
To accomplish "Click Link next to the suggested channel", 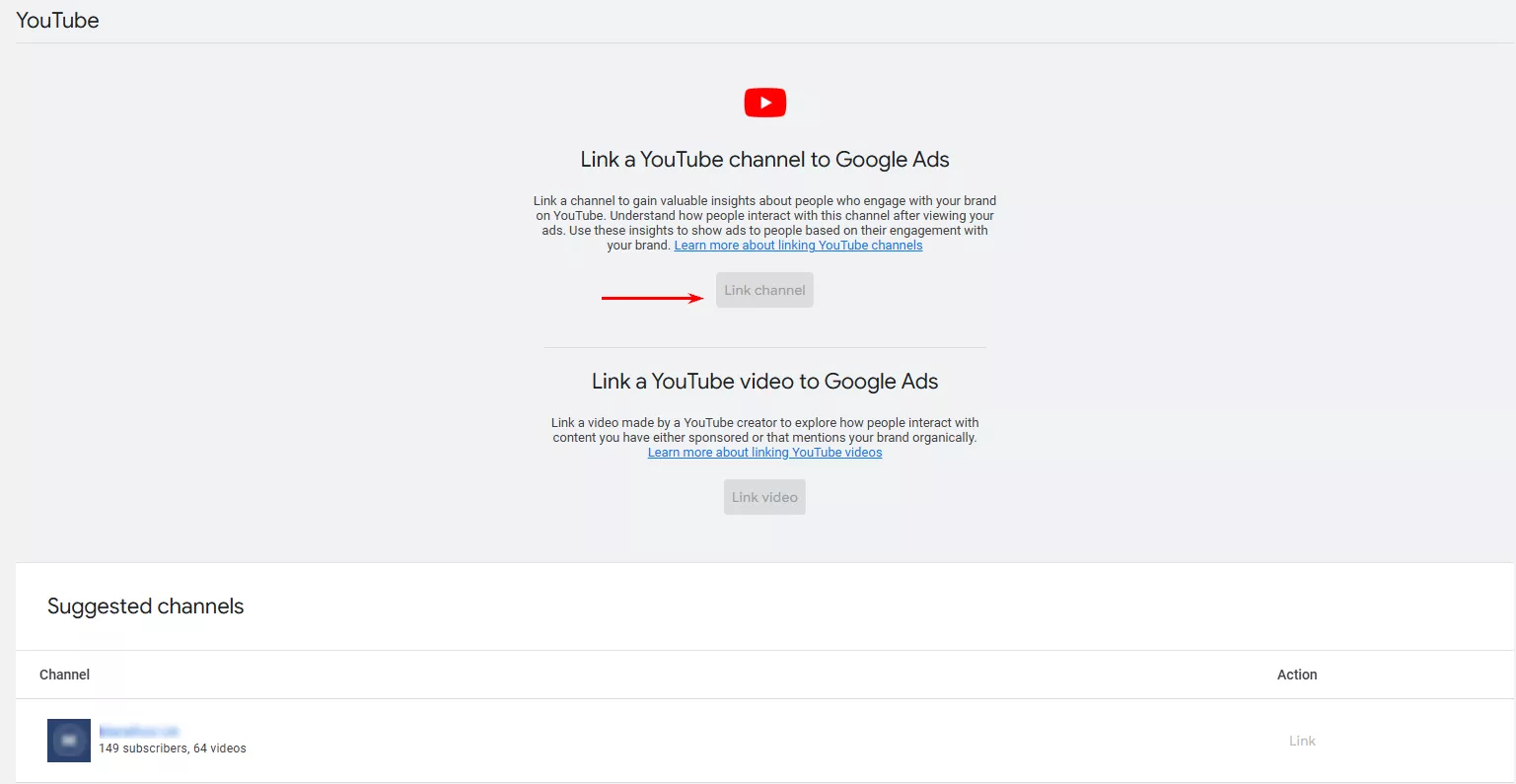I will tap(1301, 740).
